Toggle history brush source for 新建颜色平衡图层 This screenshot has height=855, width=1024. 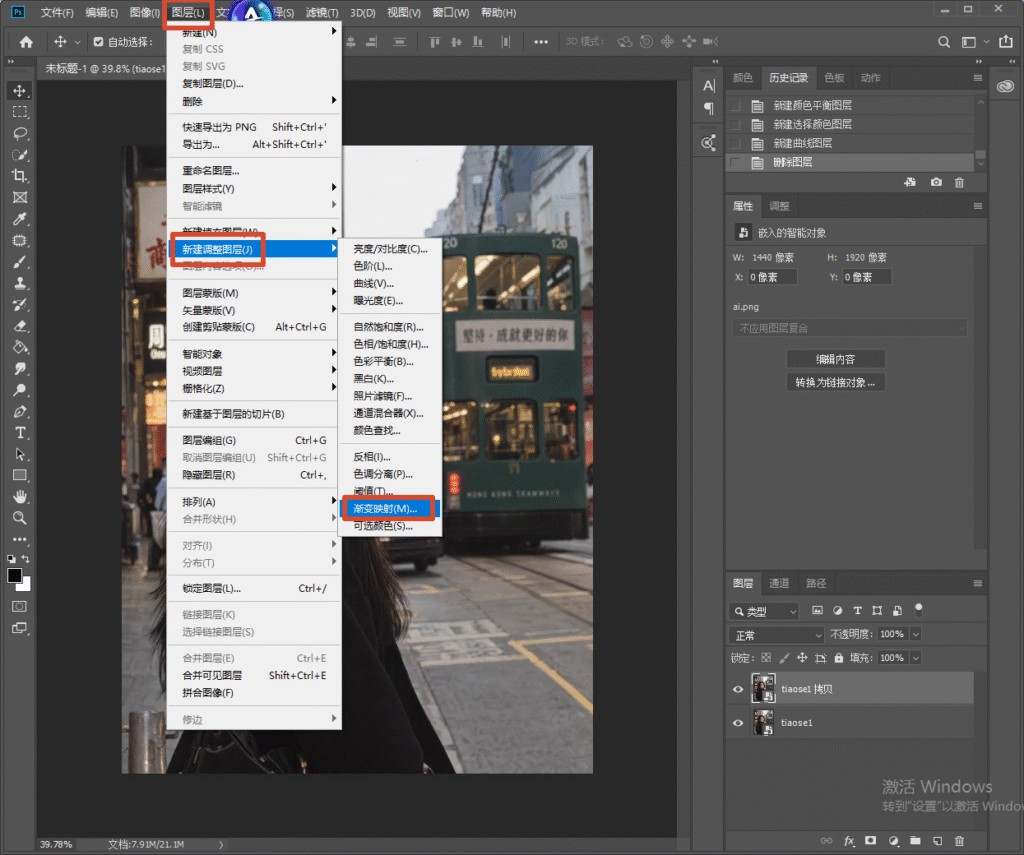click(735, 105)
